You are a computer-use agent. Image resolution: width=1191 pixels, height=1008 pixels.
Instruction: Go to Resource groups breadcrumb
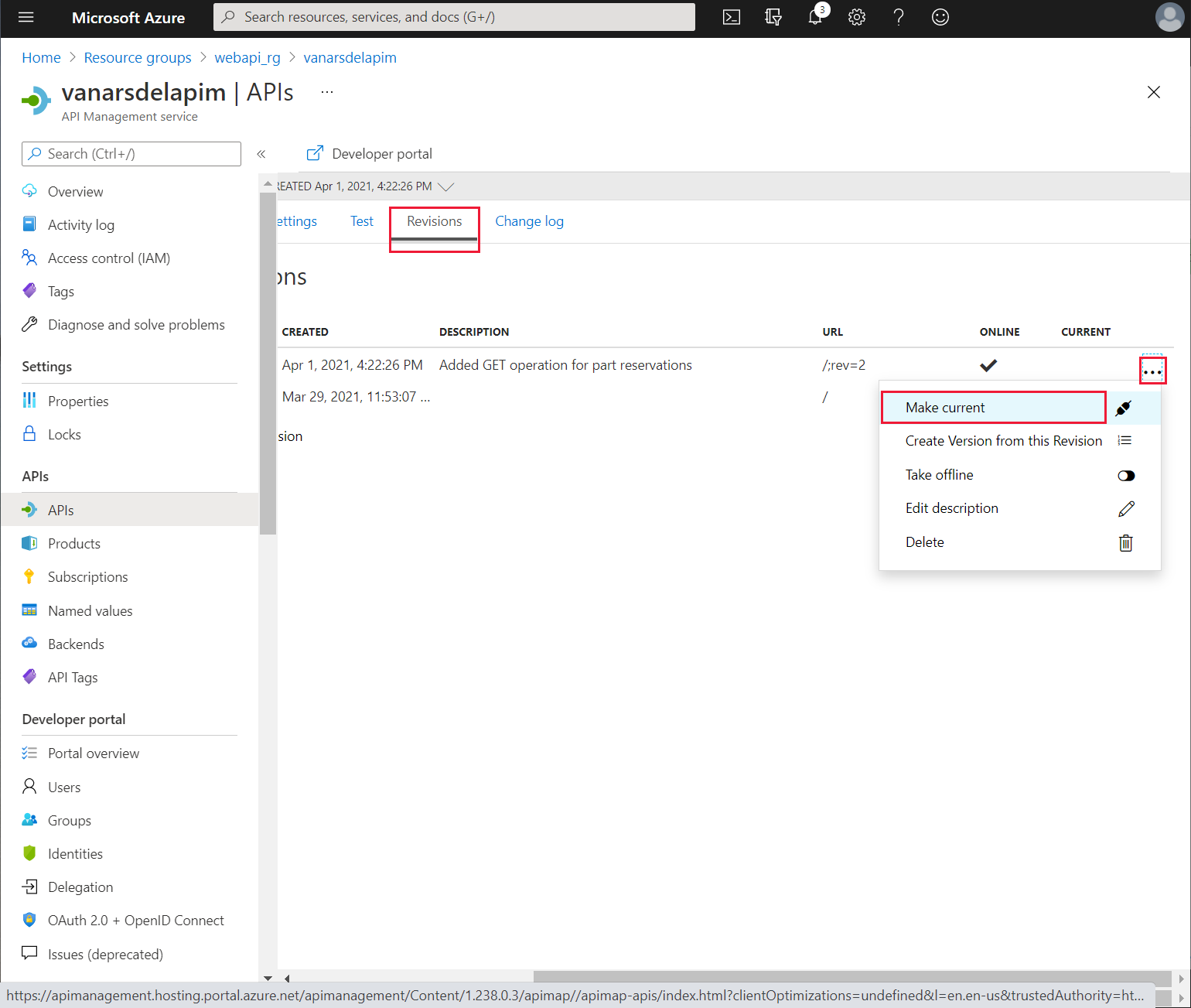pyautogui.click(x=138, y=57)
